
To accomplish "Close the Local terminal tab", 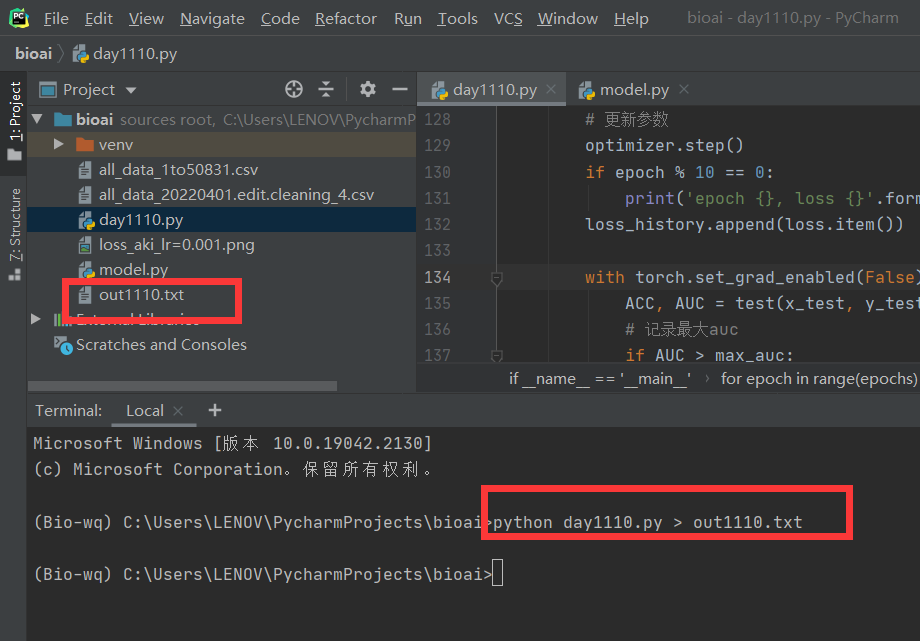I will coord(178,411).
